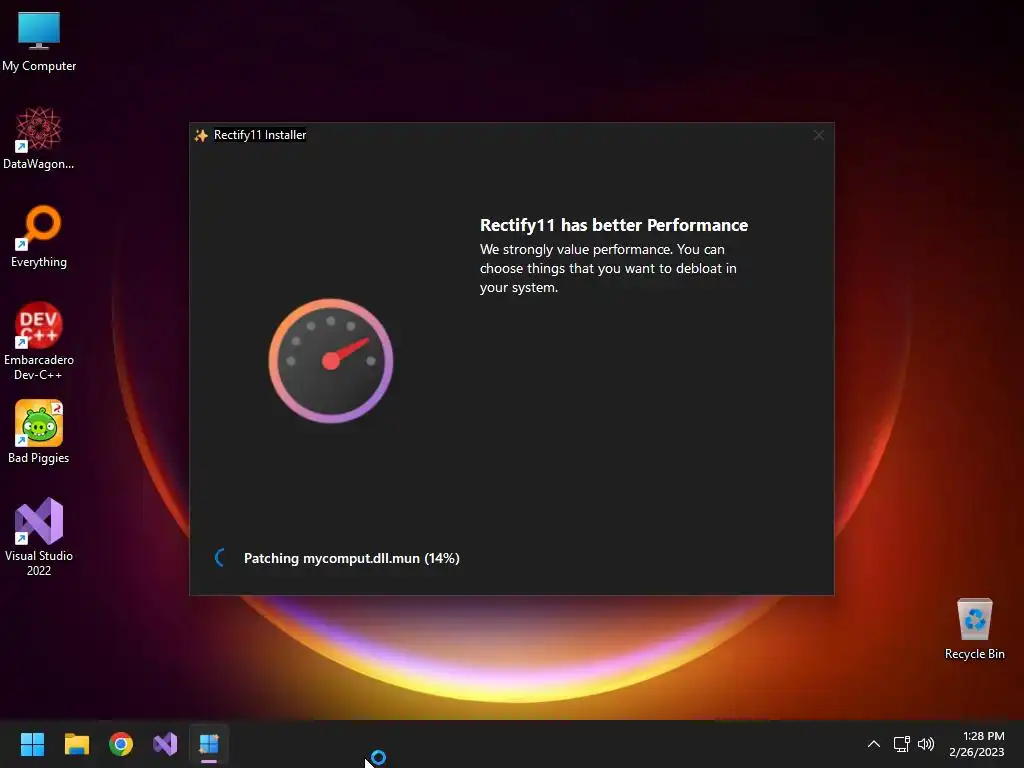Select the Bad Piggies game shortcut
The width and height of the screenshot is (1024, 768).
pyautogui.click(x=39, y=432)
